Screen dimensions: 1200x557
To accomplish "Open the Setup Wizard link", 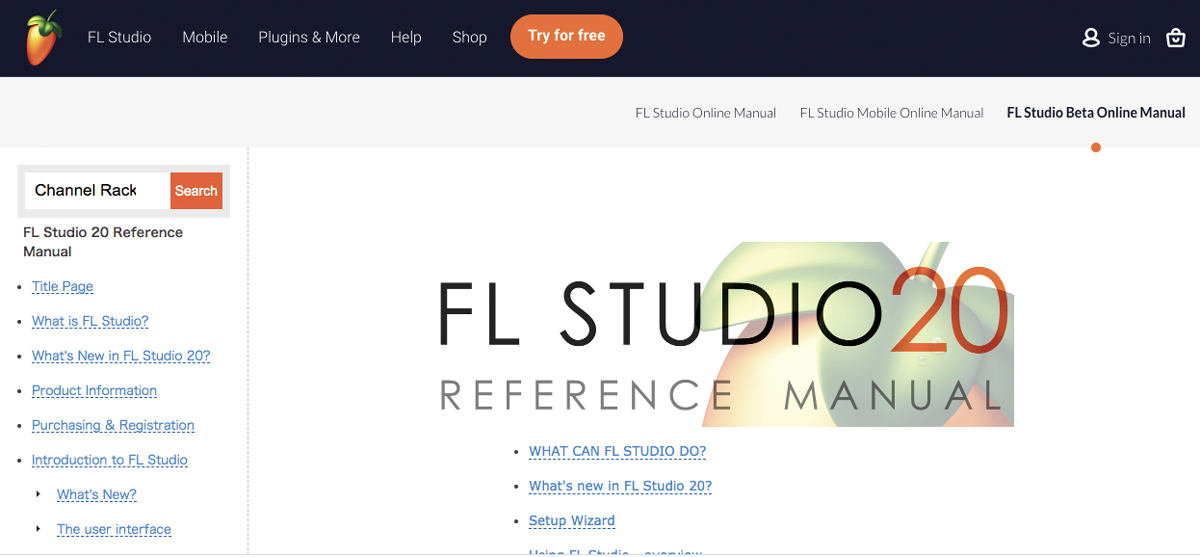I will coord(572,521).
